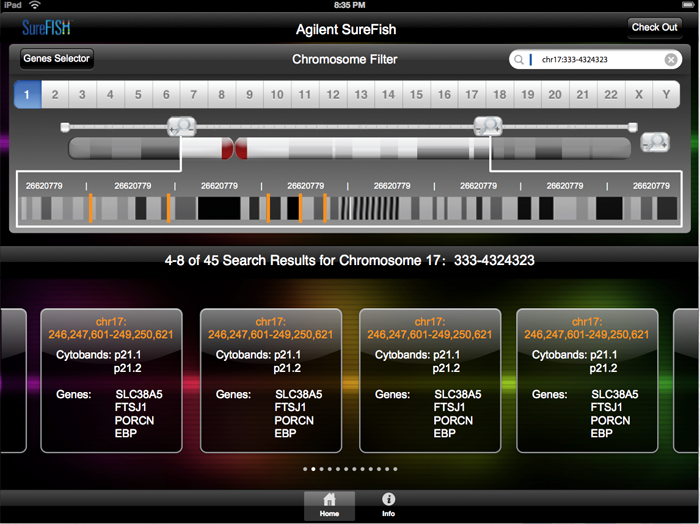Screen dimensions: 700x524
Task: Select chromosome Y tab
Action: tap(667, 95)
